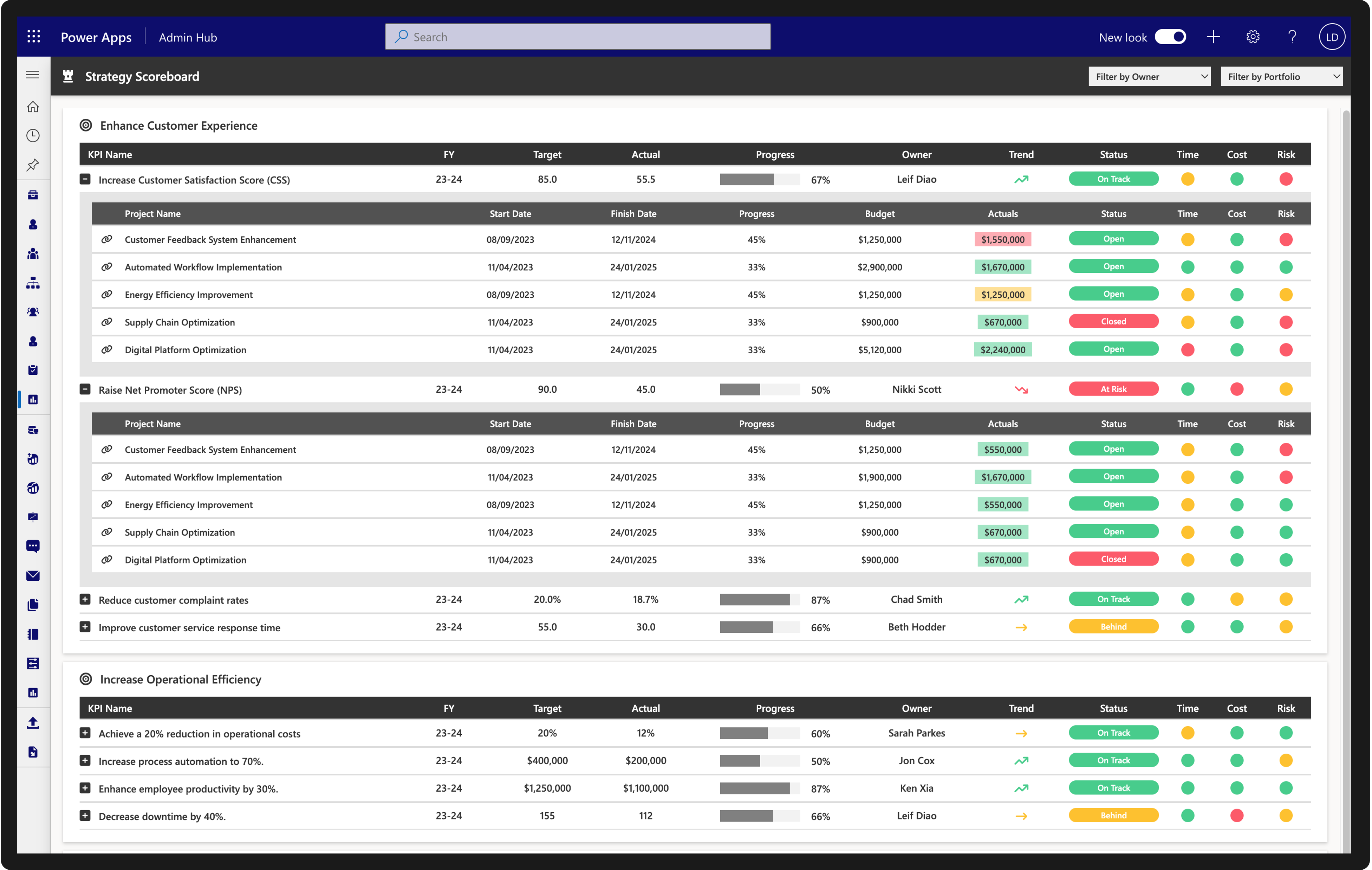
Task: Click the red $1,550,000 actuals cell
Action: (1002, 239)
